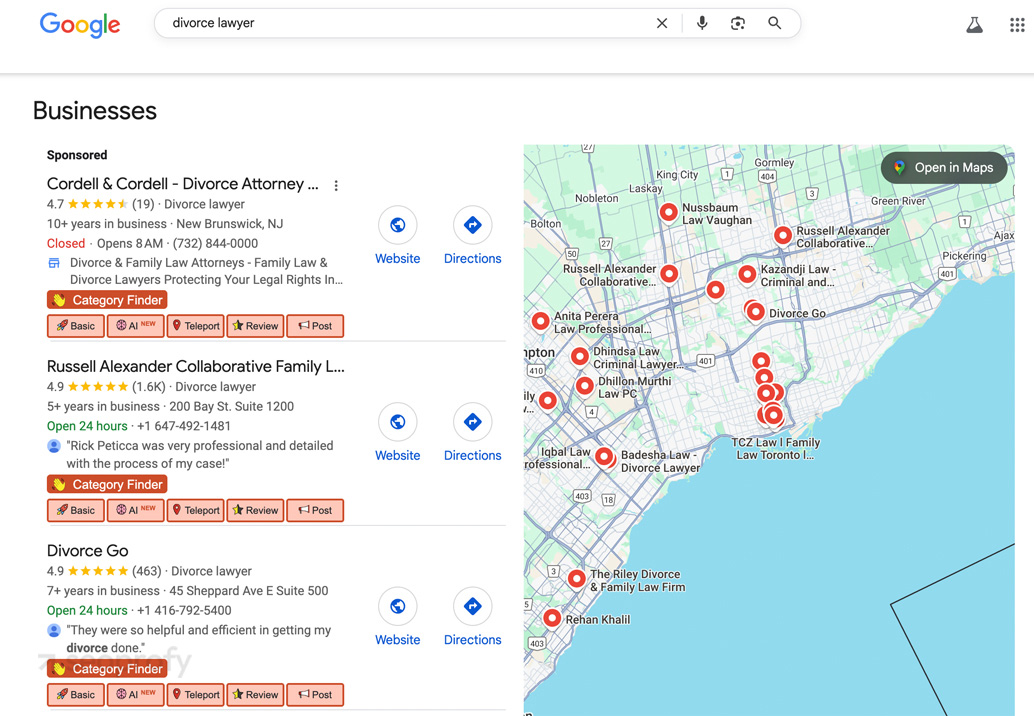Click 'They were so helpful' review snippet
This screenshot has width=1034, height=716.
click(198, 639)
